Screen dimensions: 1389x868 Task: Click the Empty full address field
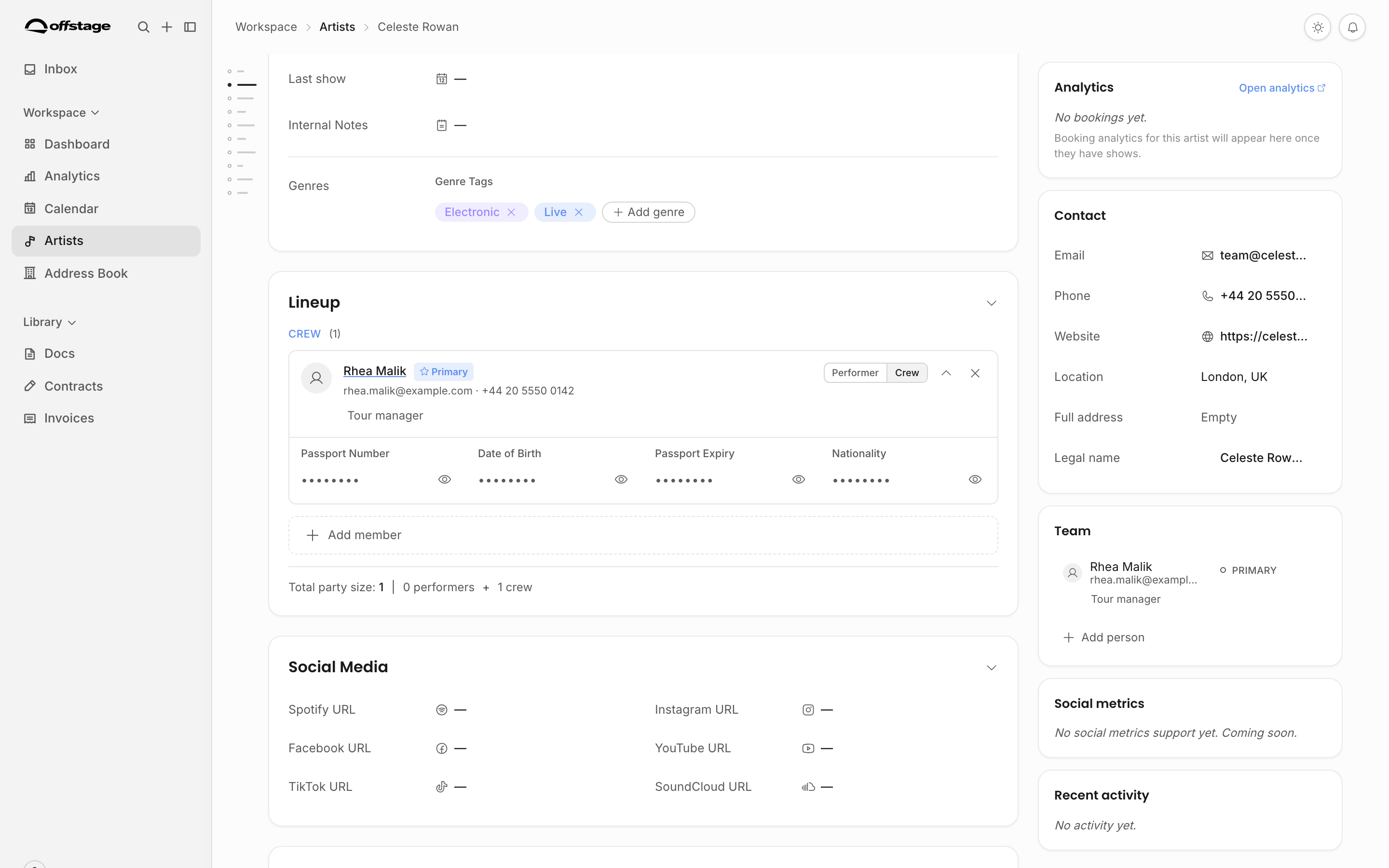coord(1219,417)
